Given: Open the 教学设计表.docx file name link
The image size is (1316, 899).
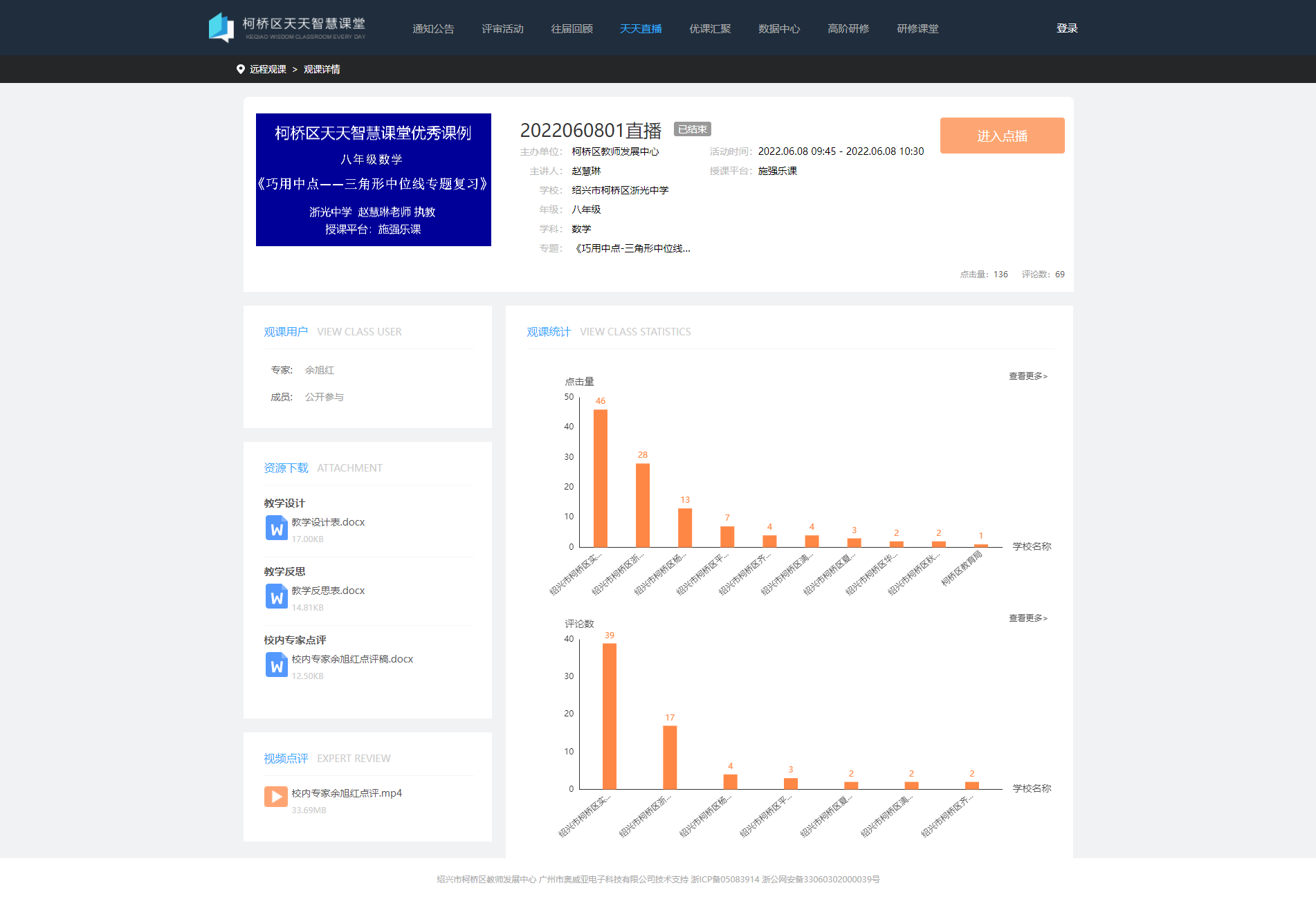Looking at the screenshot, I should pos(328,522).
